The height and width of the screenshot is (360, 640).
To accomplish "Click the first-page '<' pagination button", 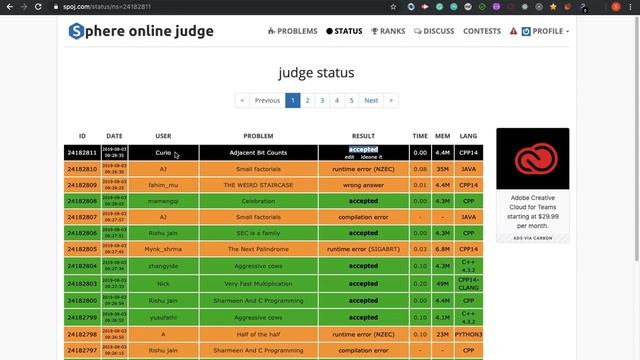I will (x=242, y=100).
